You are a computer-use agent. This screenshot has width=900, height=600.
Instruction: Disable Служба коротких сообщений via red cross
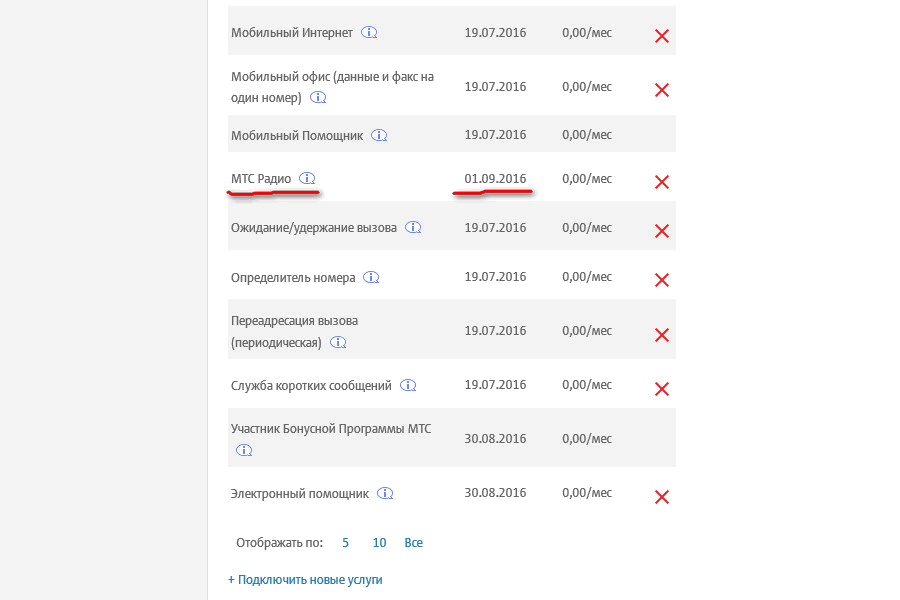tap(661, 389)
